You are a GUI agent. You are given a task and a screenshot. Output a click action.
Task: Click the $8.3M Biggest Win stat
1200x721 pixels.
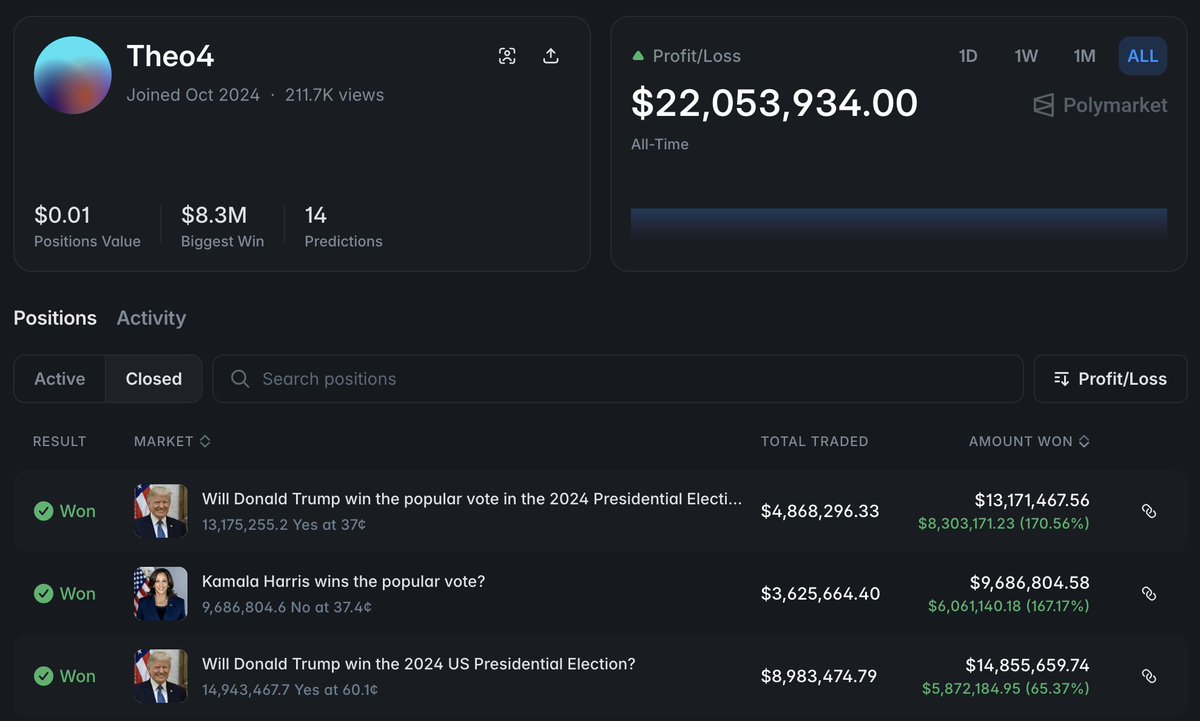point(223,226)
